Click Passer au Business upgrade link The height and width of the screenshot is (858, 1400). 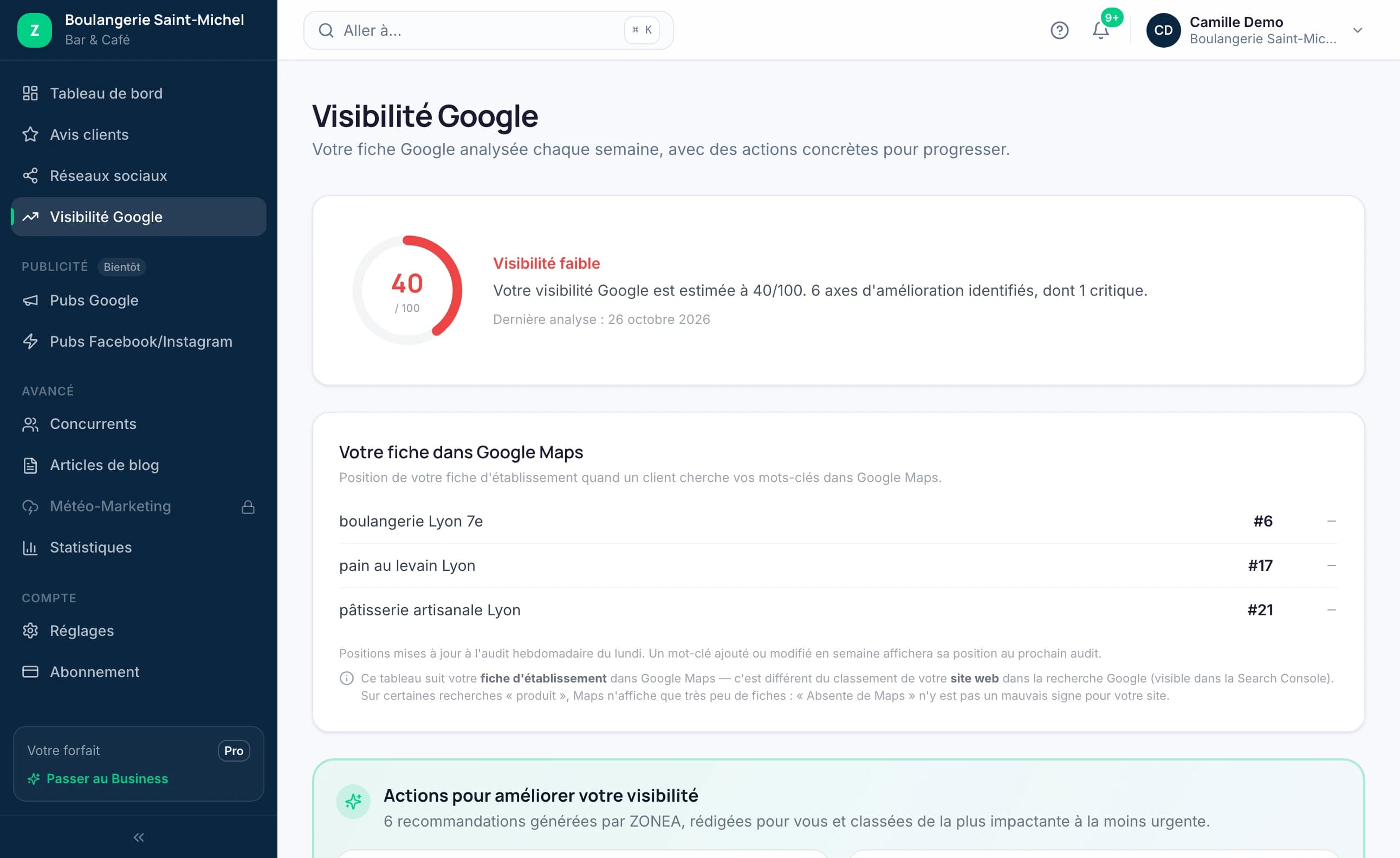[x=98, y=779]
